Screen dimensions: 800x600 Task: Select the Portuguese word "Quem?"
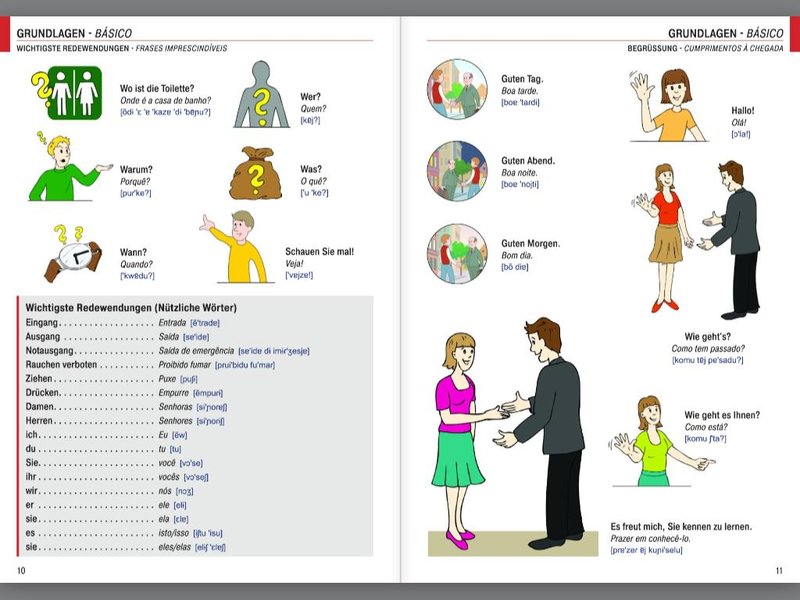point(313,109)
